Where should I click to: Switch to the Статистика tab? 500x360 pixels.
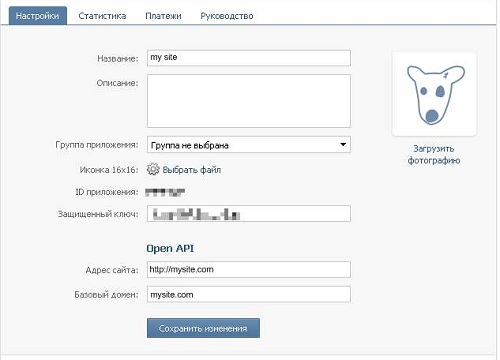102,16
